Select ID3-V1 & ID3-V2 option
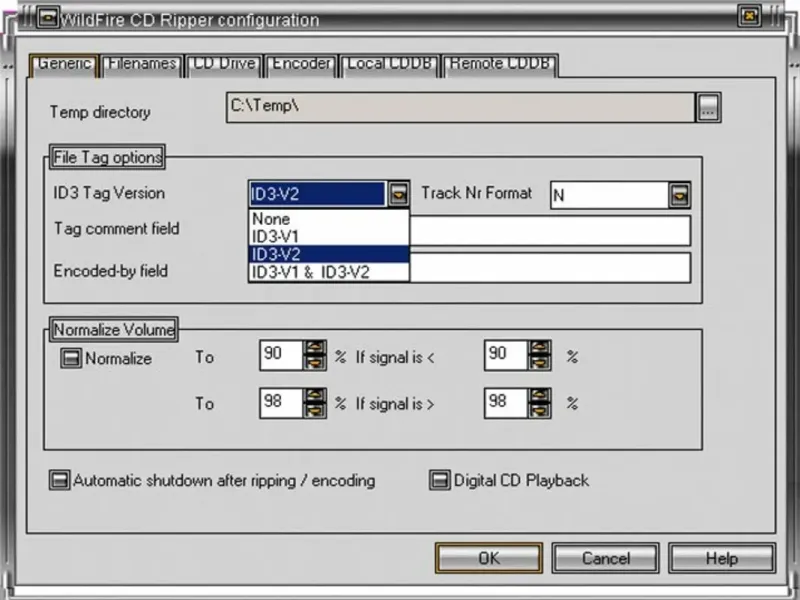Image resolution: width=800 pixels, height=600 pixels. (x=329, y=272)
